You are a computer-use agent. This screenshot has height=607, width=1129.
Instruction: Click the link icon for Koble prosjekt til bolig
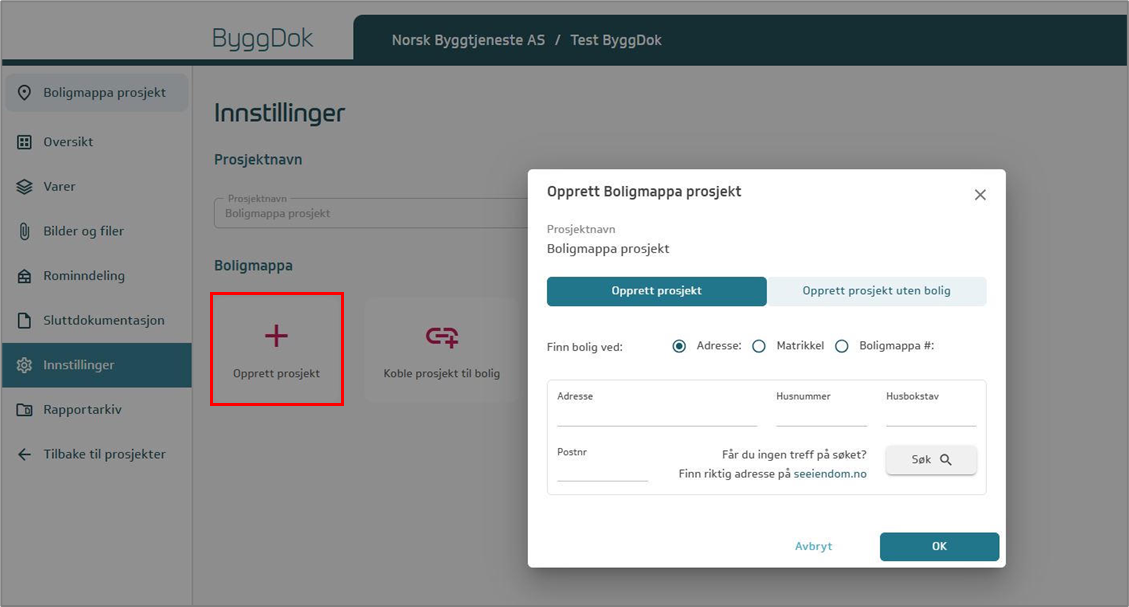[441, 337]
